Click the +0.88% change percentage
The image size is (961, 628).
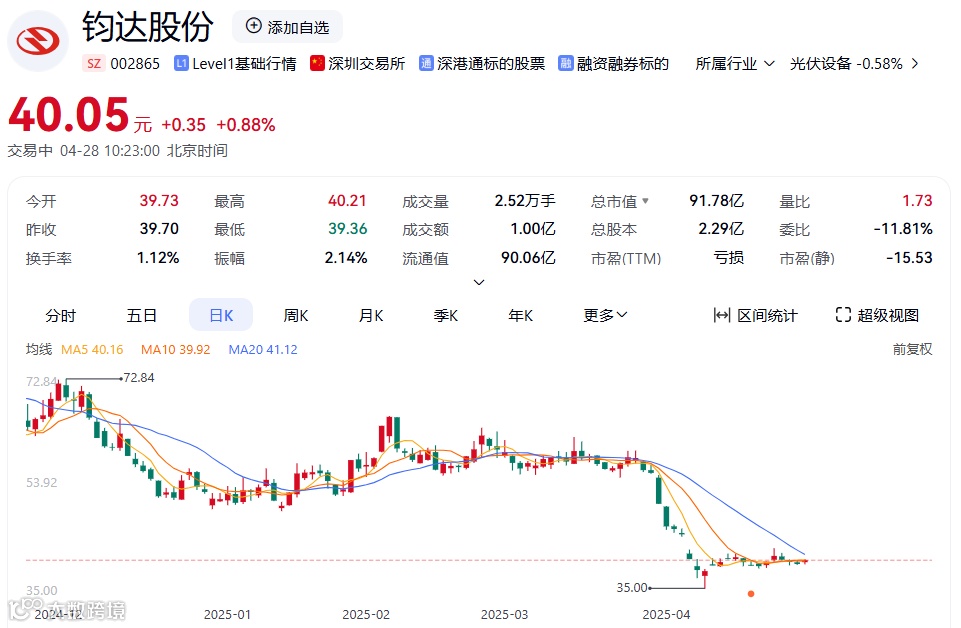coord(246,125)
